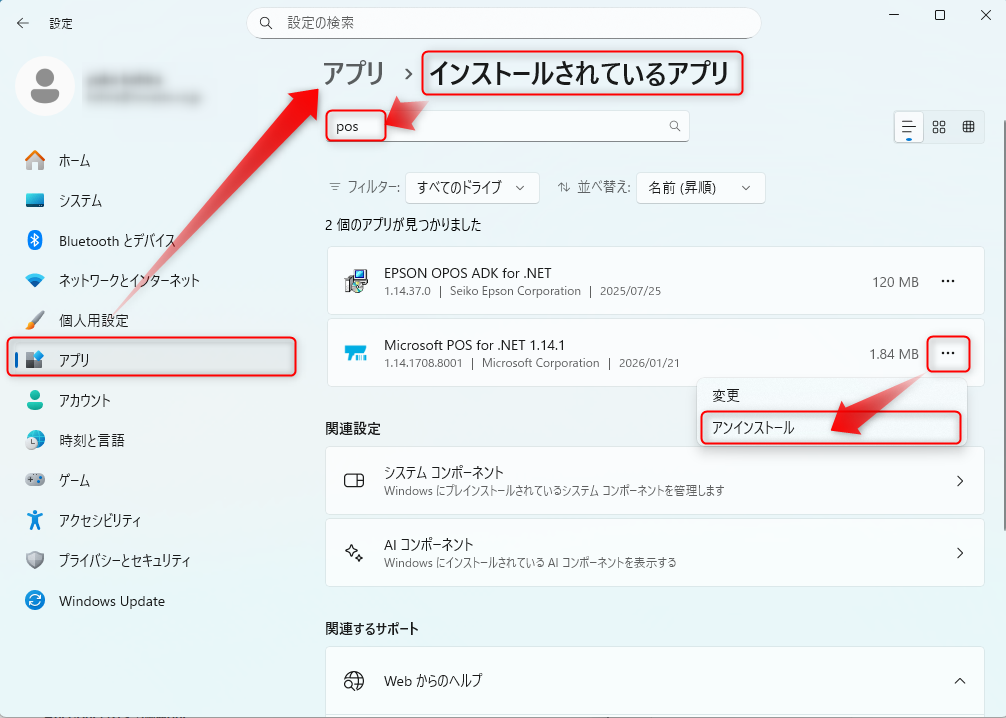Viewport: 1006px width, 718px height.
Task: Click the 120 MB size value
Action: tap(895, 282)
